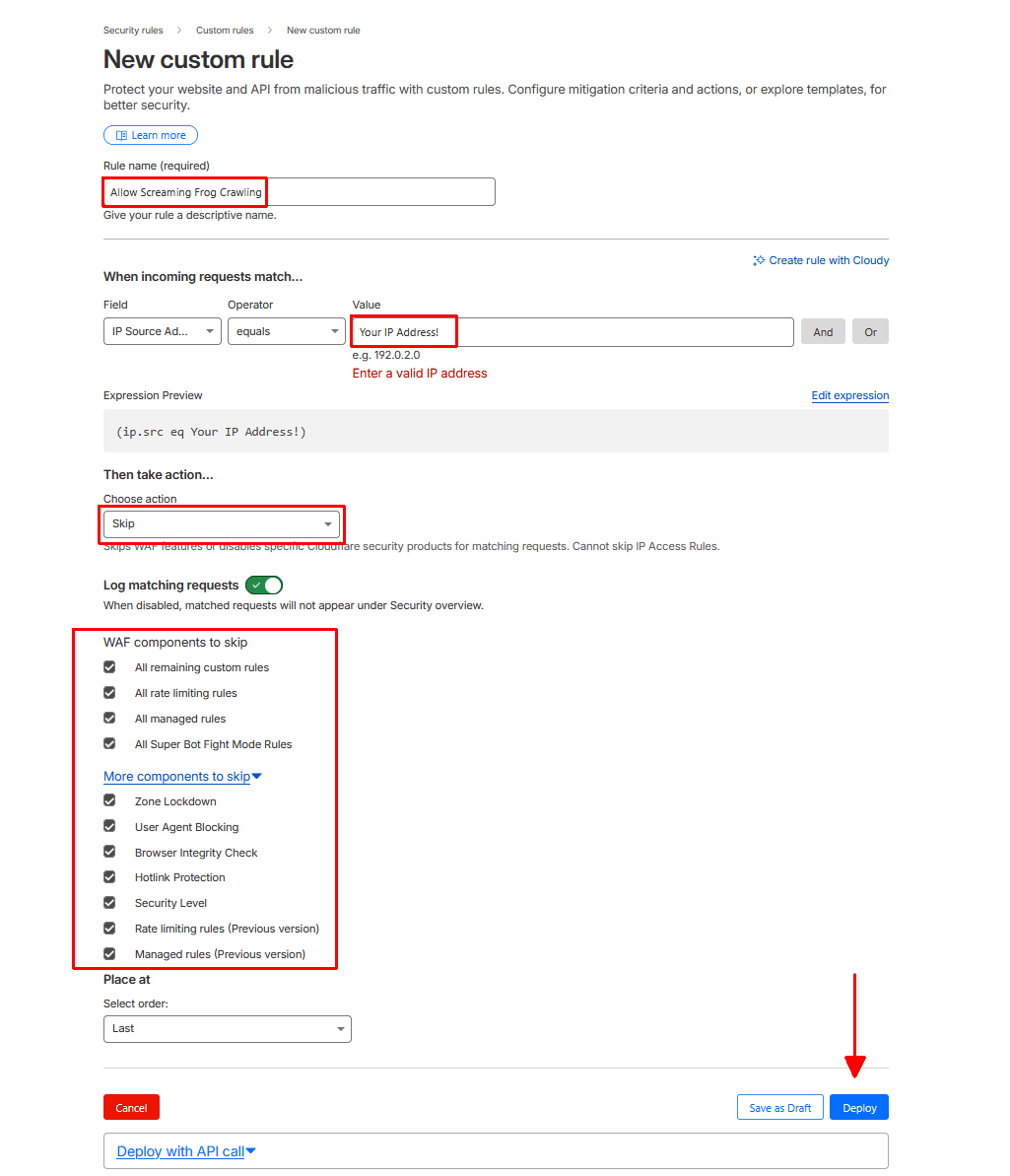Uncheck All rate limiting rules
The width and height of the screenshot is (1010, 1176).
tap(108, 692)
